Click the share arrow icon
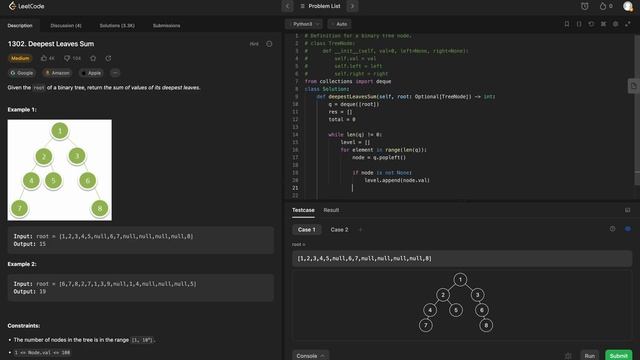 (108, 58)
